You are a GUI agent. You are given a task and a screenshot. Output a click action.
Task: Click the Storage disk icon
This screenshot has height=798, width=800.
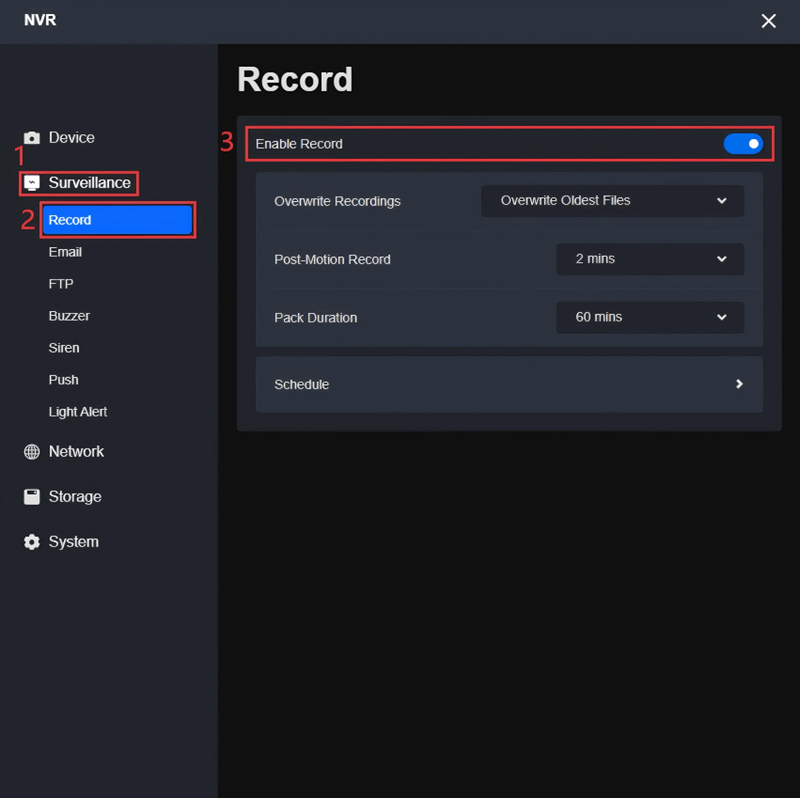[x=32, y=496]
